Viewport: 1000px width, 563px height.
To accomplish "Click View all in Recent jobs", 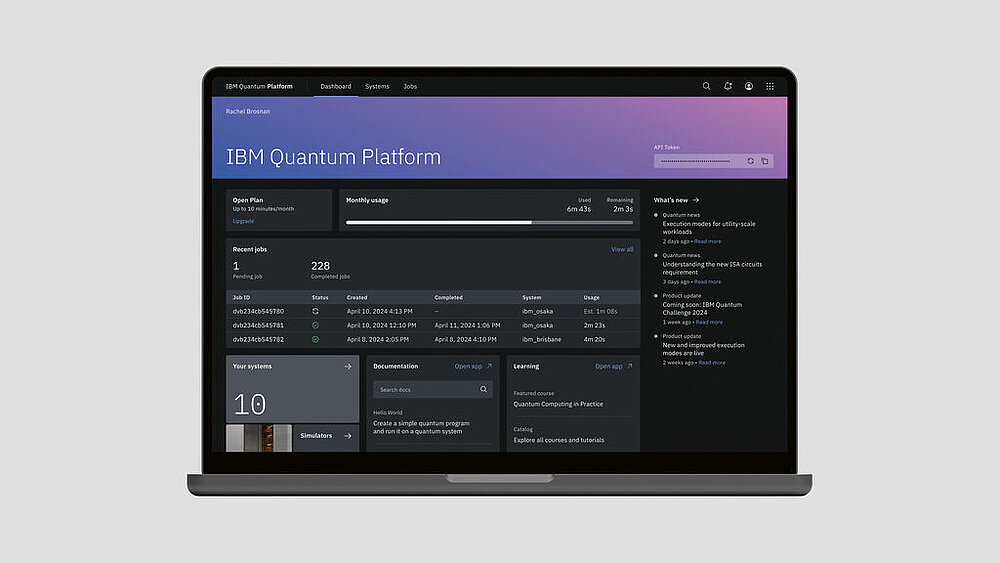I will (x=622, y=249).
